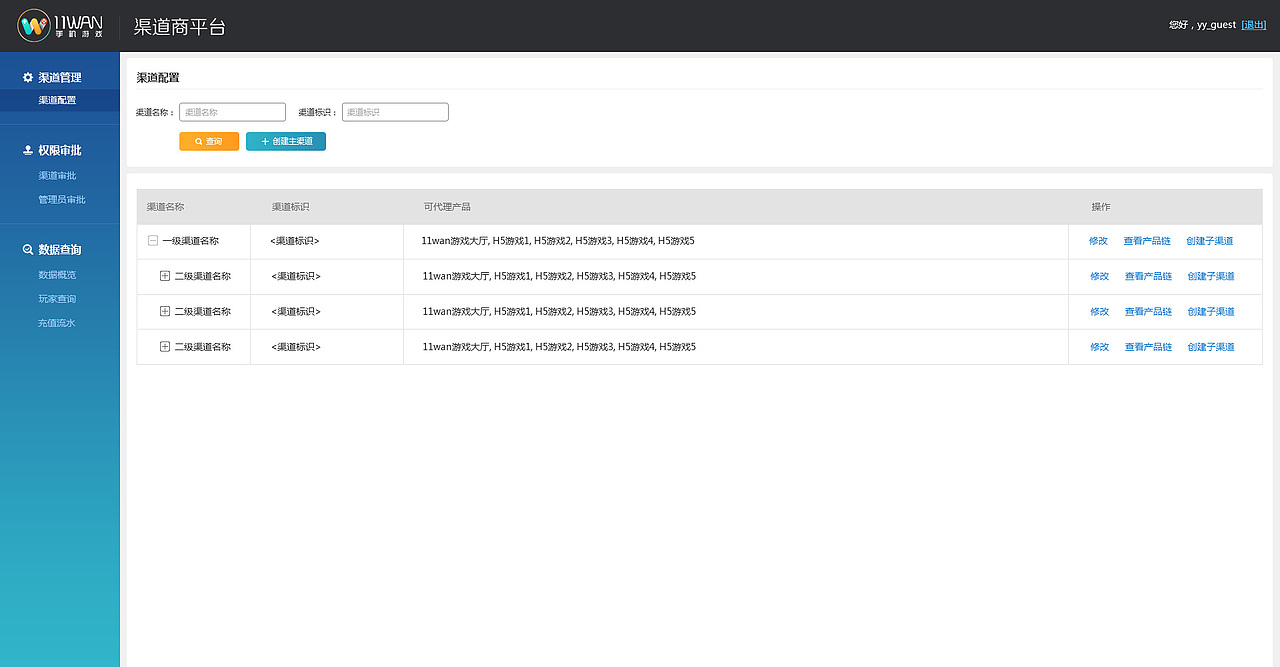This screenshot has width=1280, height=667.
Task: Click the gear icon beside 渠道管理
Action: coord(28,77)
